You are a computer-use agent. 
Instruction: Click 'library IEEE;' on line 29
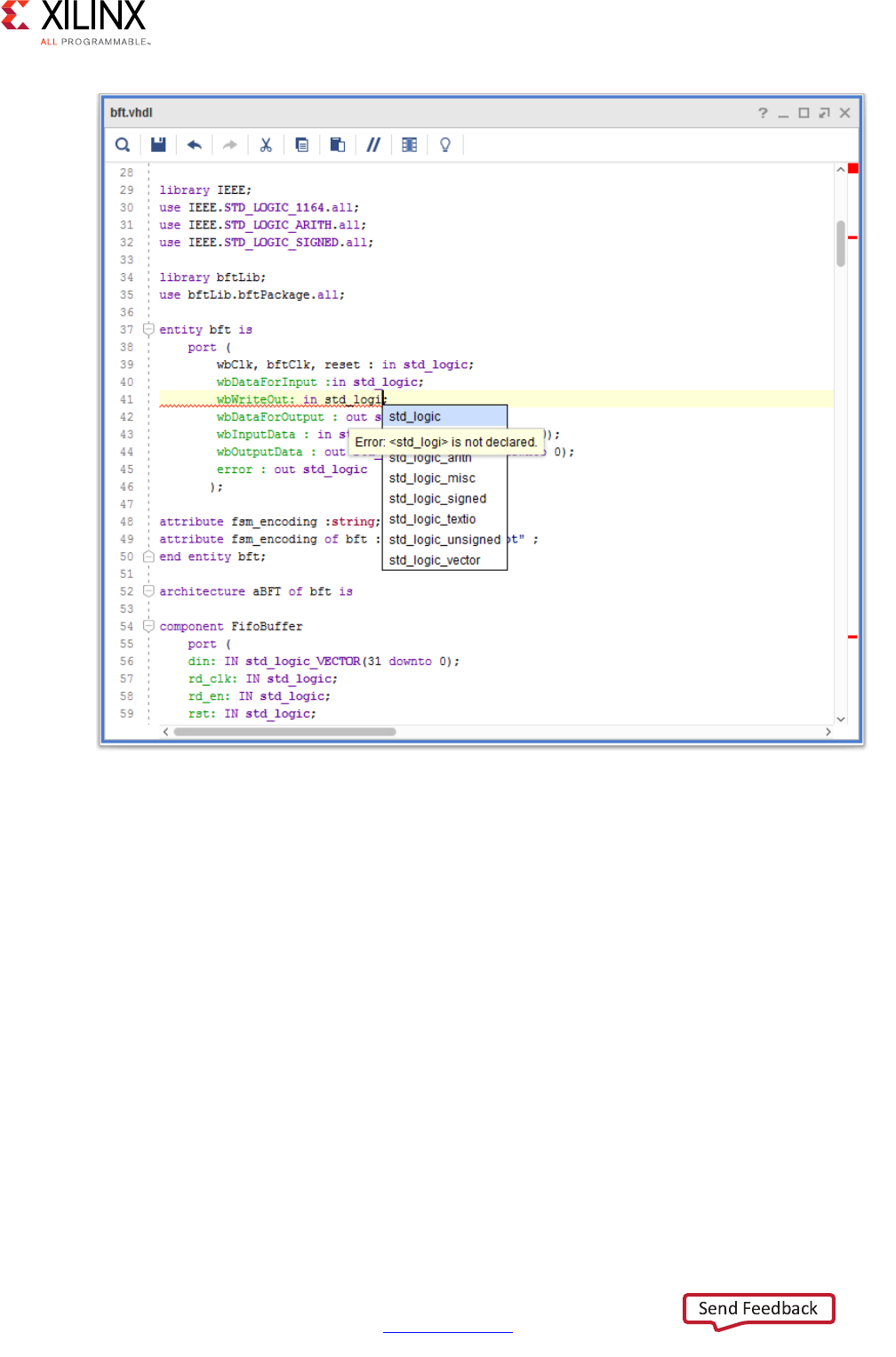tap(205, 190)
